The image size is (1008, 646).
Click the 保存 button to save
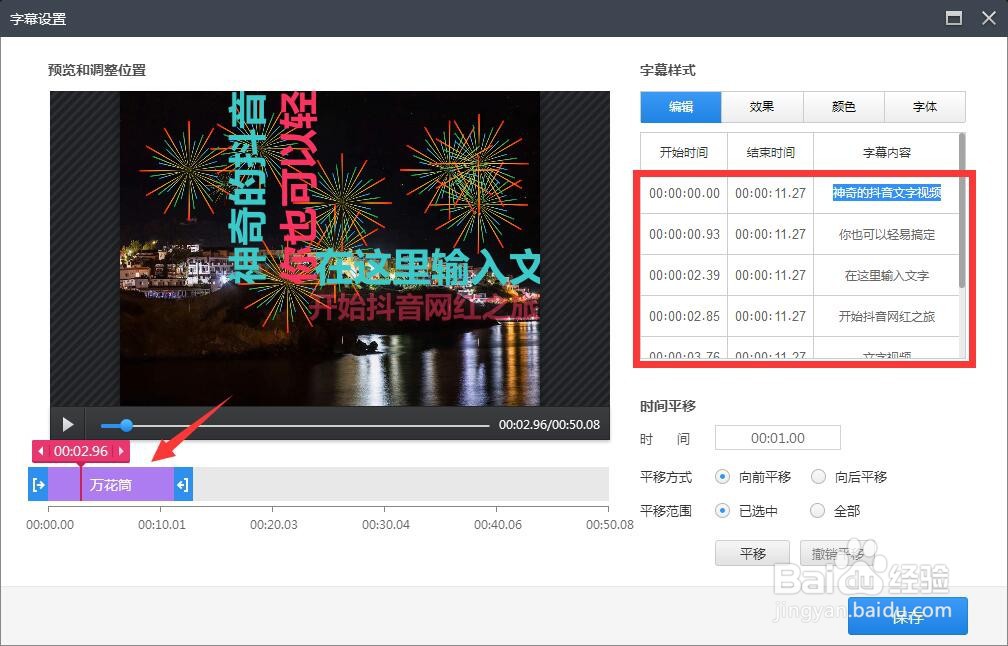point(908,617)
